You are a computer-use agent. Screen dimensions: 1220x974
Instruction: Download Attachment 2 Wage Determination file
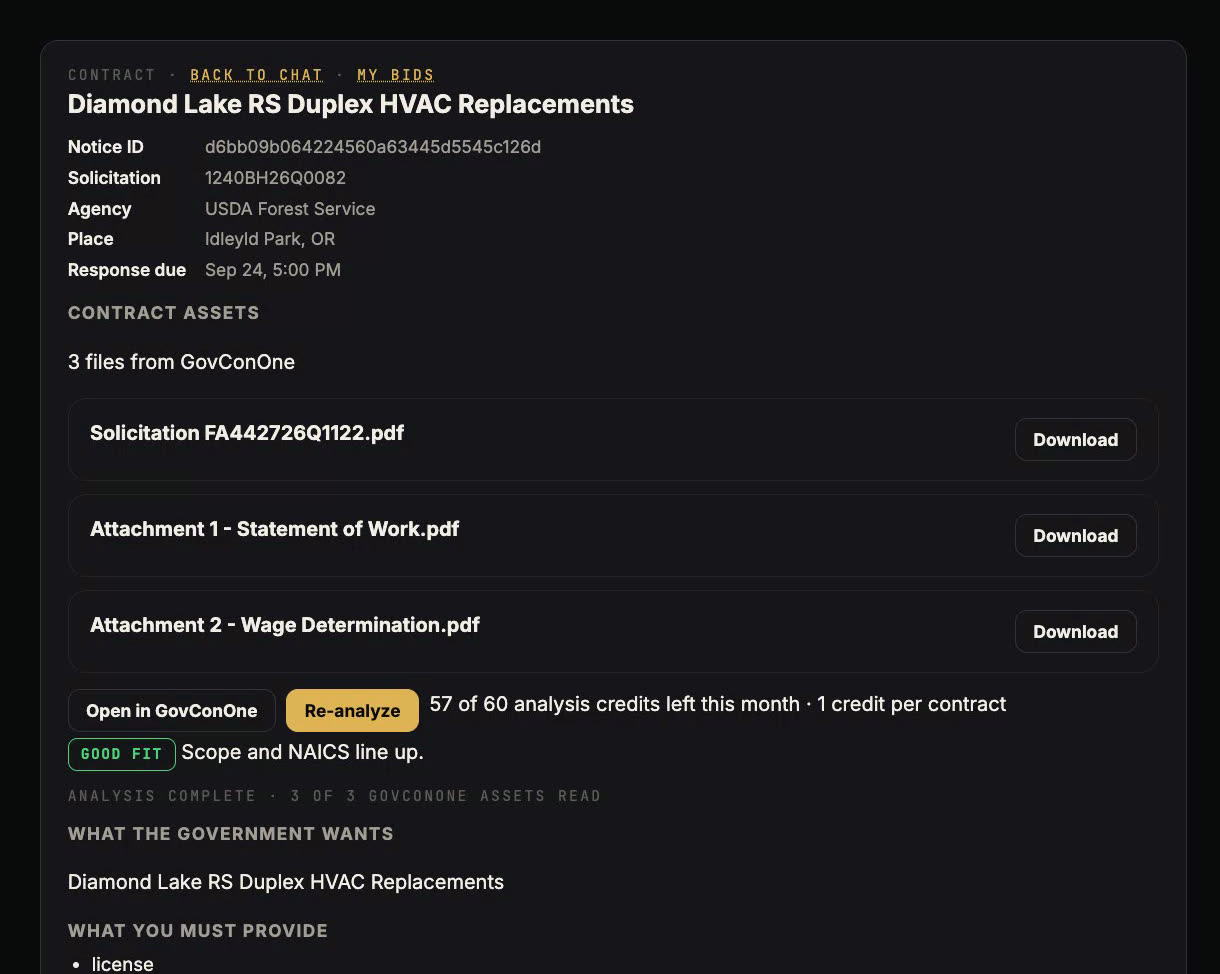tap(1075, 632)
